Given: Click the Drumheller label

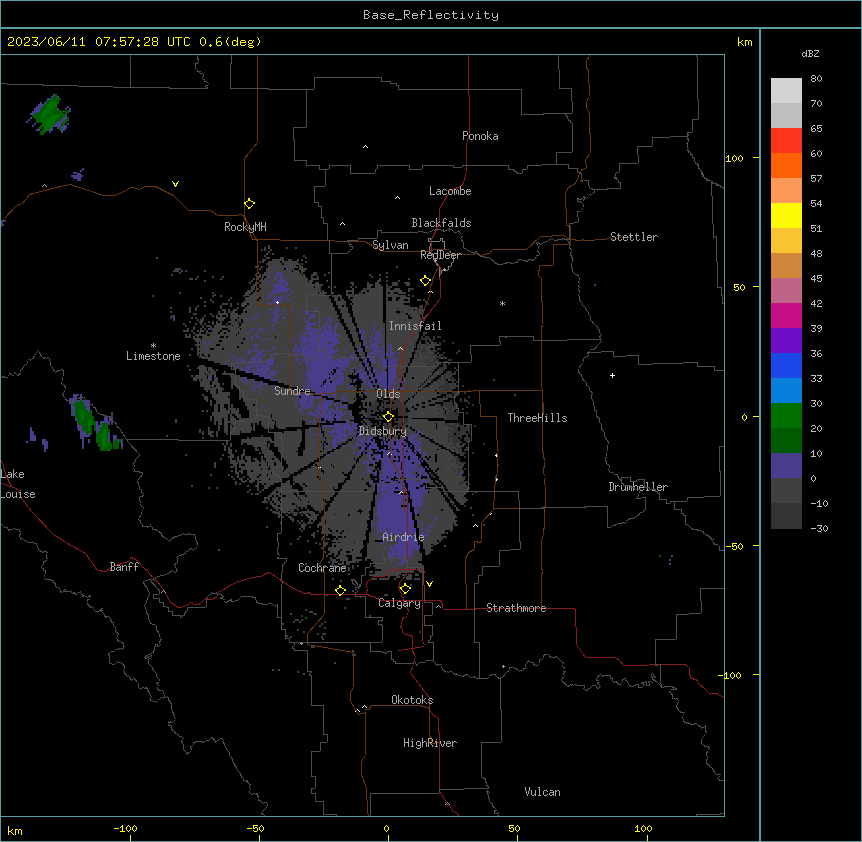Looking at the screenshot, I should (638, 487).
